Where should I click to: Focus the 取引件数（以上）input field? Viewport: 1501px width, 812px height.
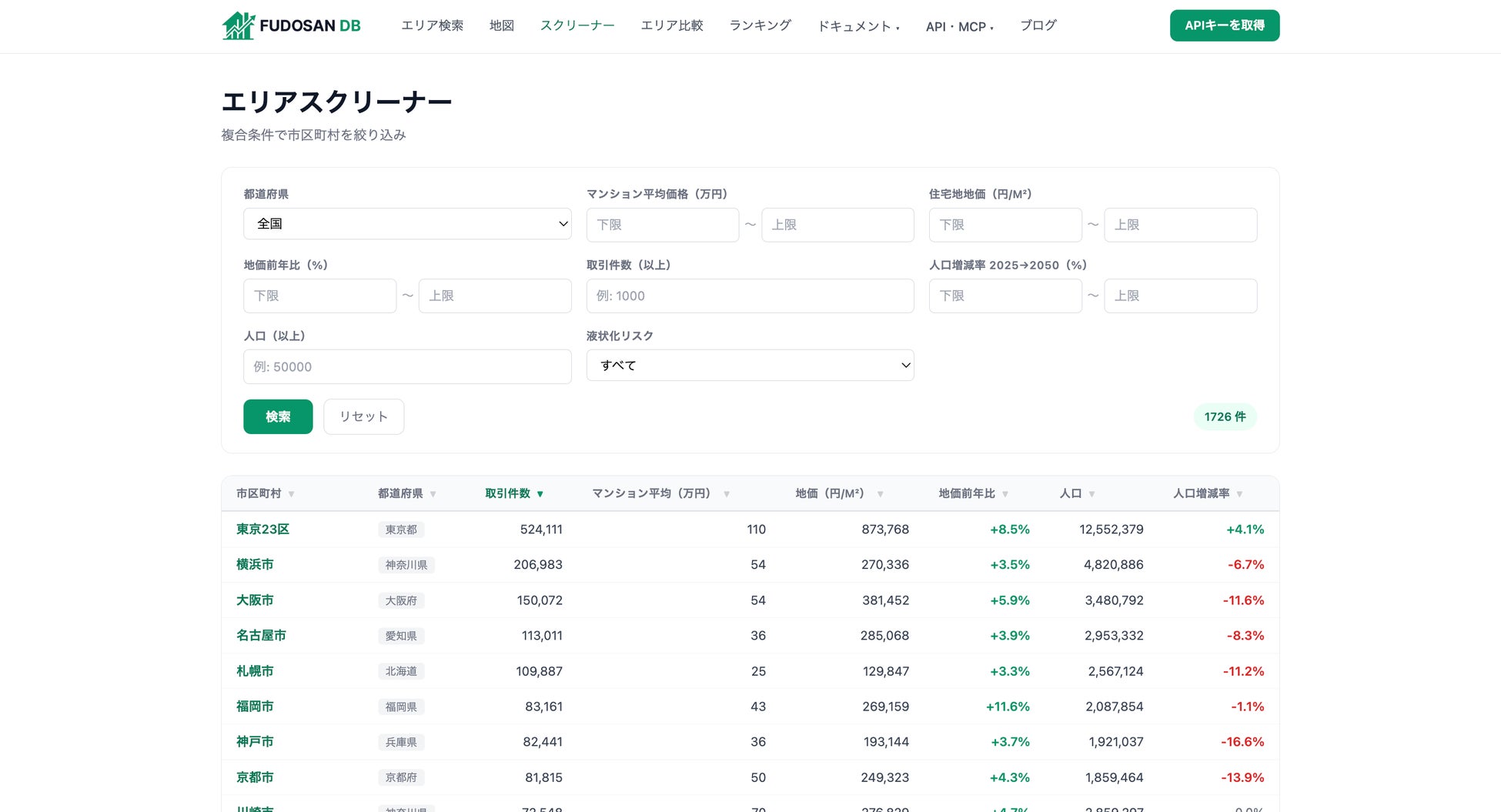tap(750, 296)
